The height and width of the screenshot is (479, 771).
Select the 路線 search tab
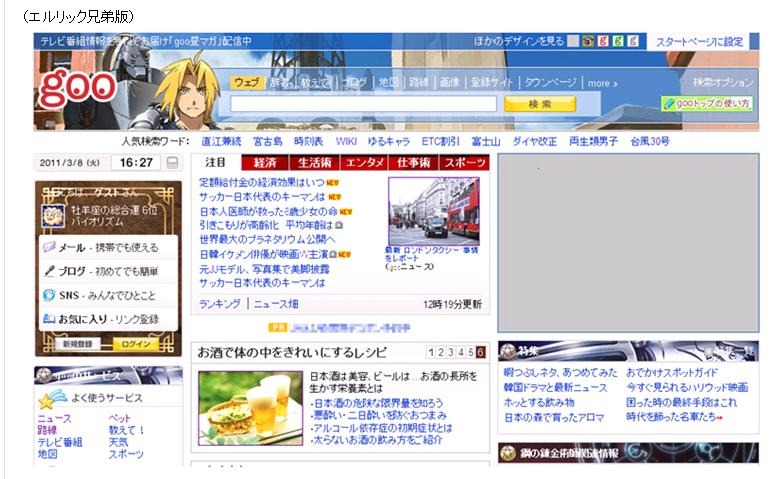(418, 83)
